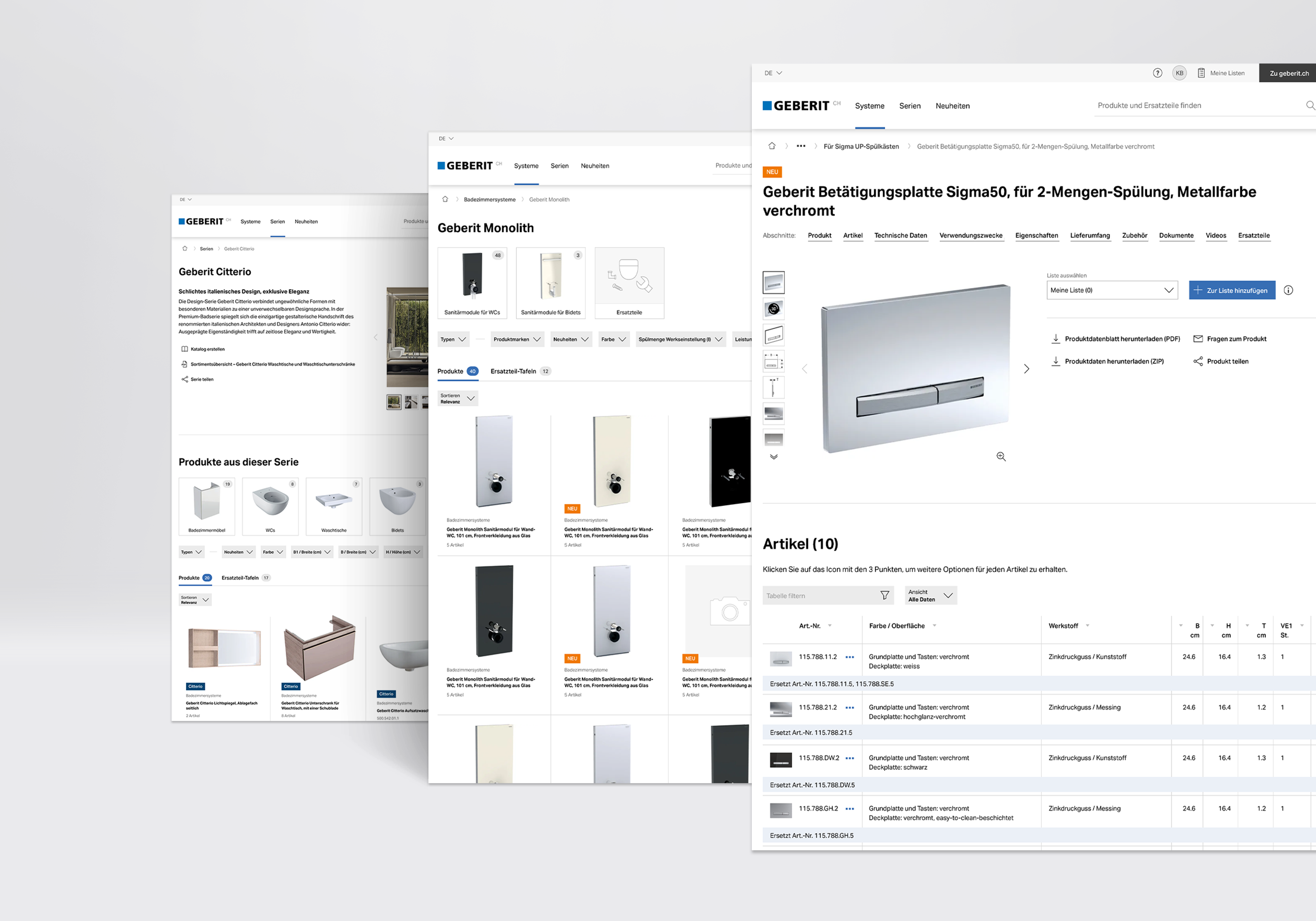Open three-dots options for article 115.788.21.2

[x=849, y=707]
